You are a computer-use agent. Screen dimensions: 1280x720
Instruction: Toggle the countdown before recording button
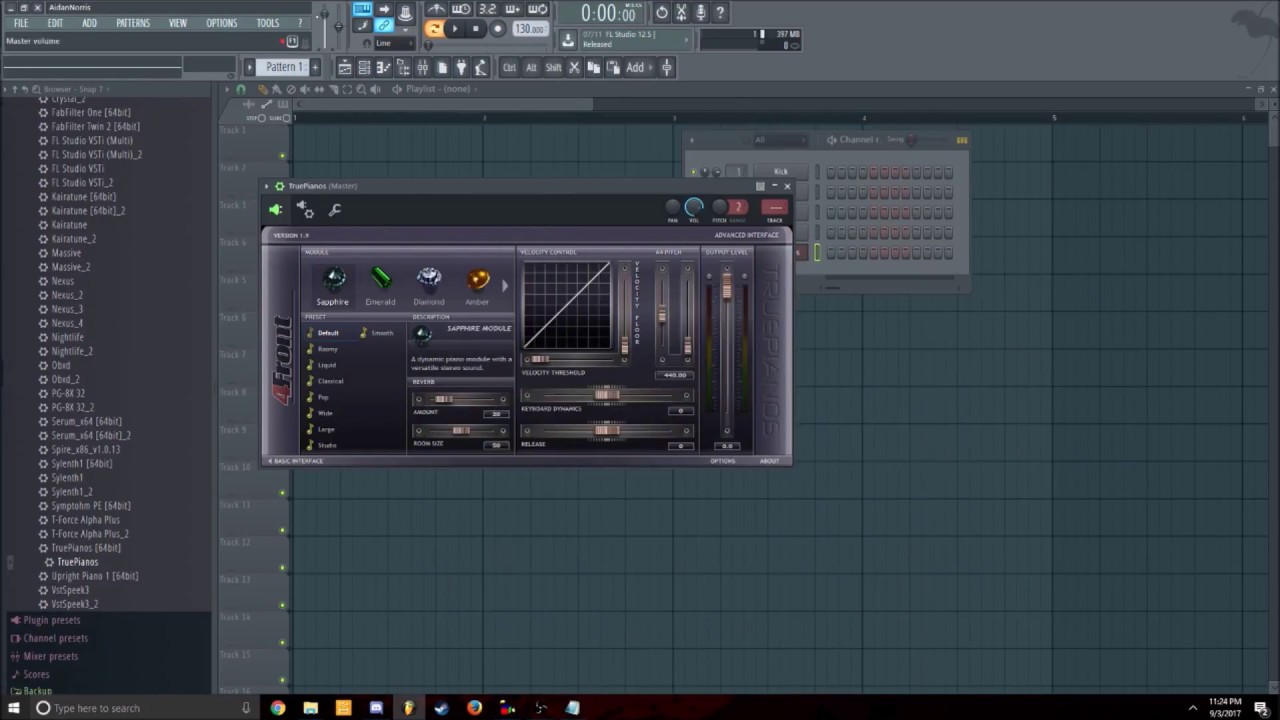tap(487, 10)
